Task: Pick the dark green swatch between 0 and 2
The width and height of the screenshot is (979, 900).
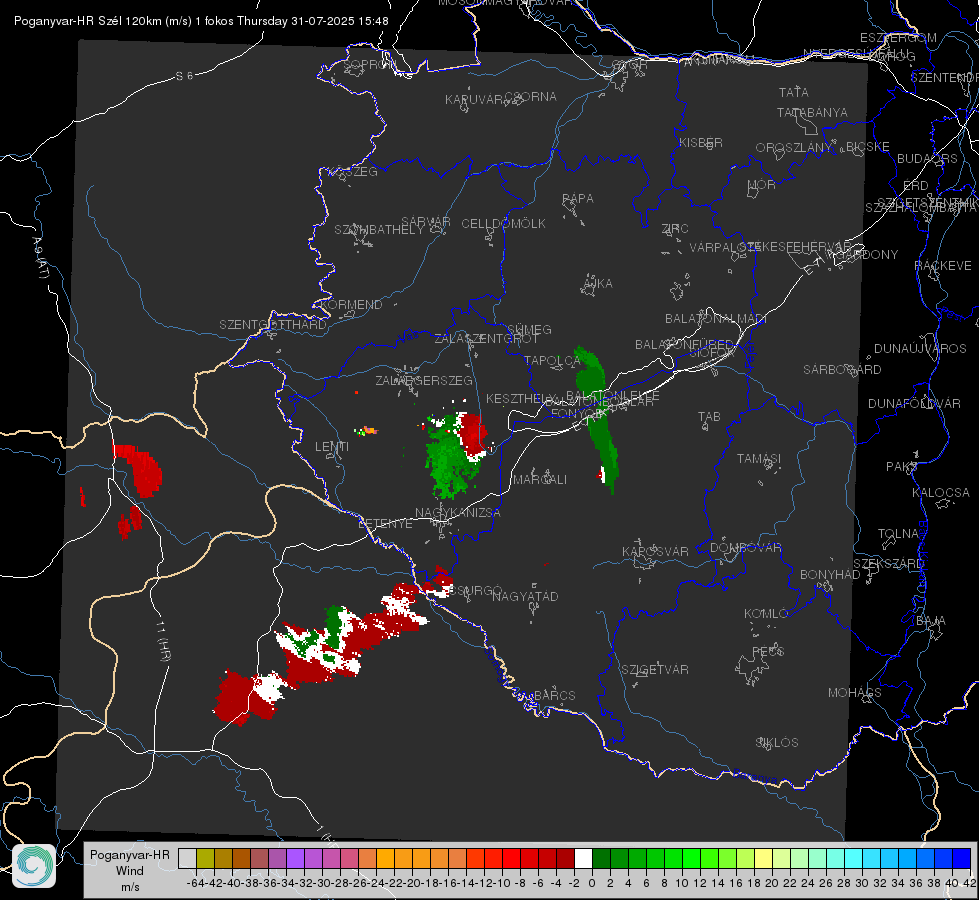Action: 601,859
